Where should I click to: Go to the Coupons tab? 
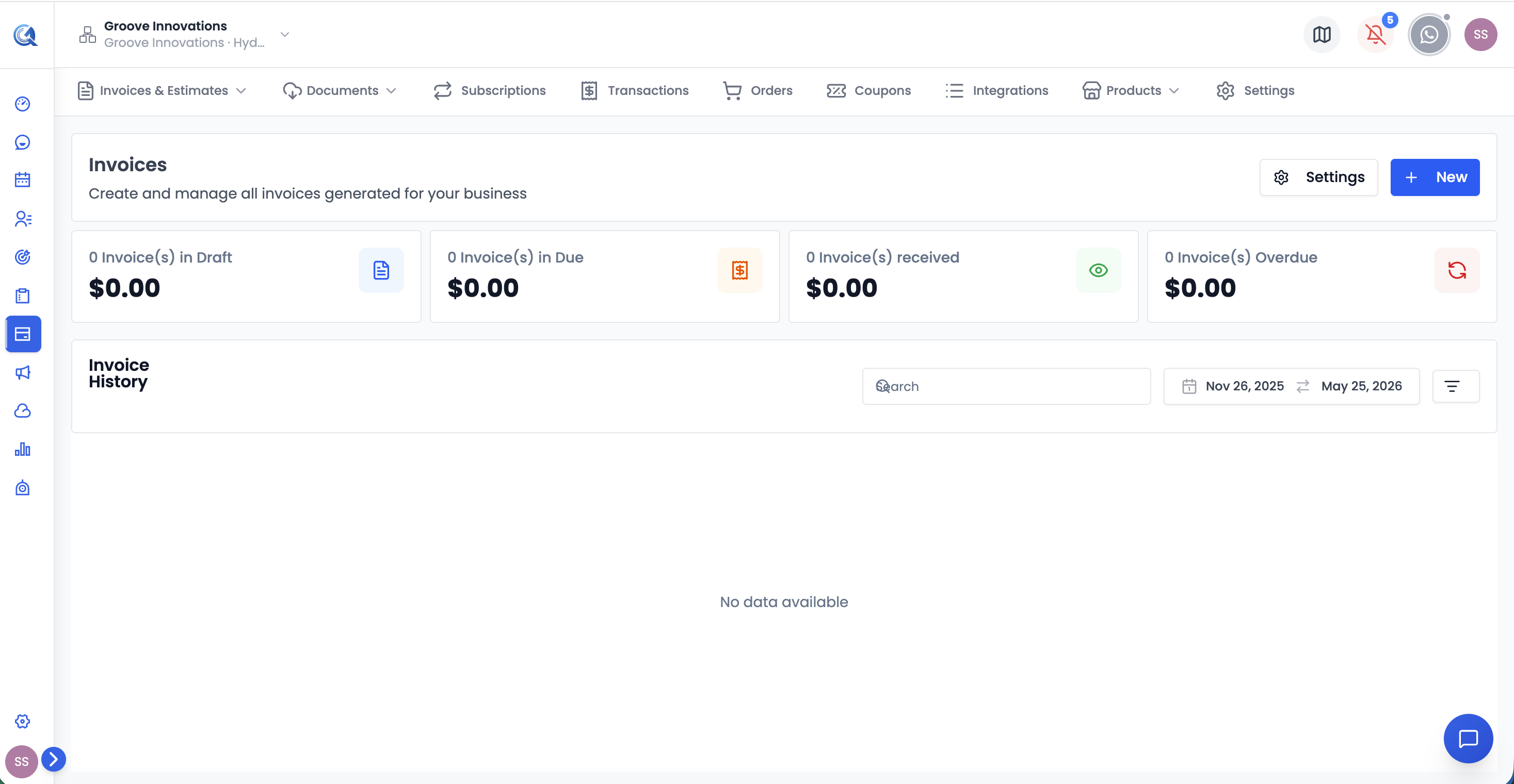(868, 90)
